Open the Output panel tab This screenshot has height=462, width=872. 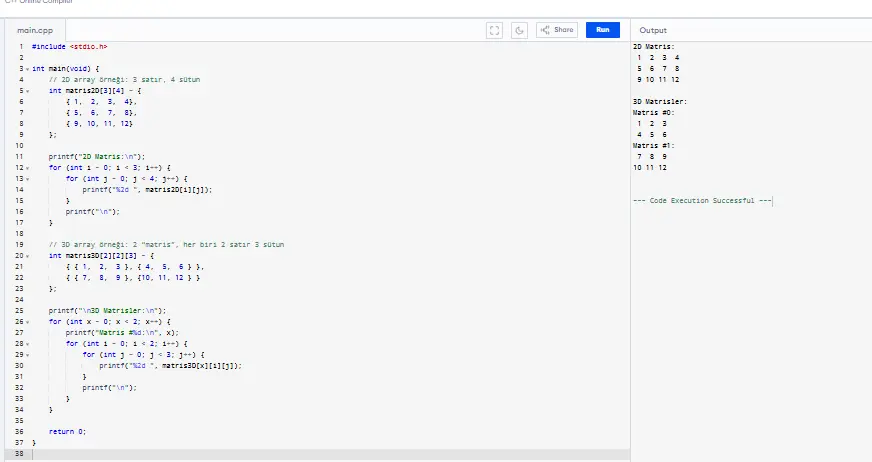[653, 31]
